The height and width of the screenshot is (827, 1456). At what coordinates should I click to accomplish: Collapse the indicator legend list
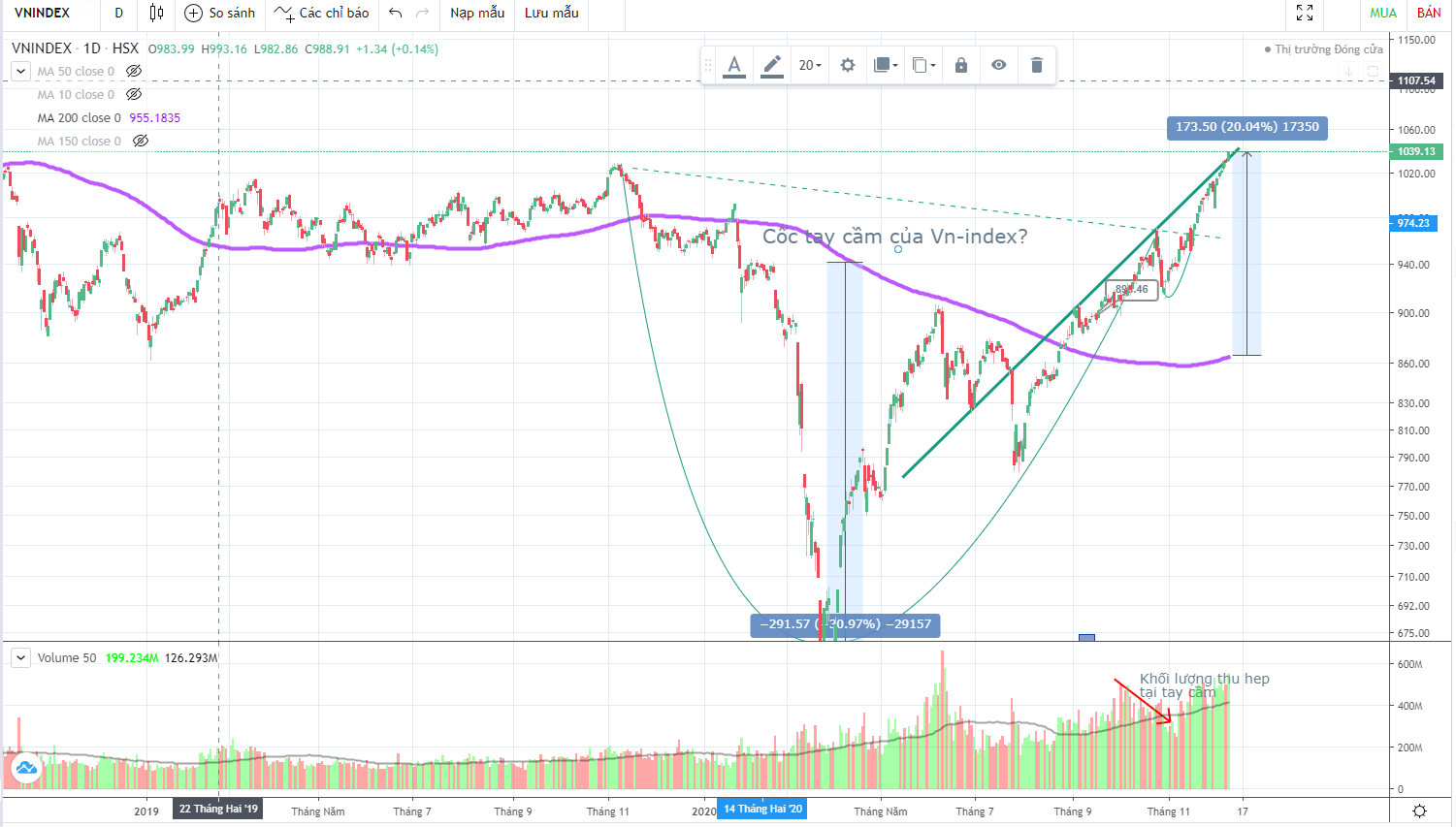point(20,71)
